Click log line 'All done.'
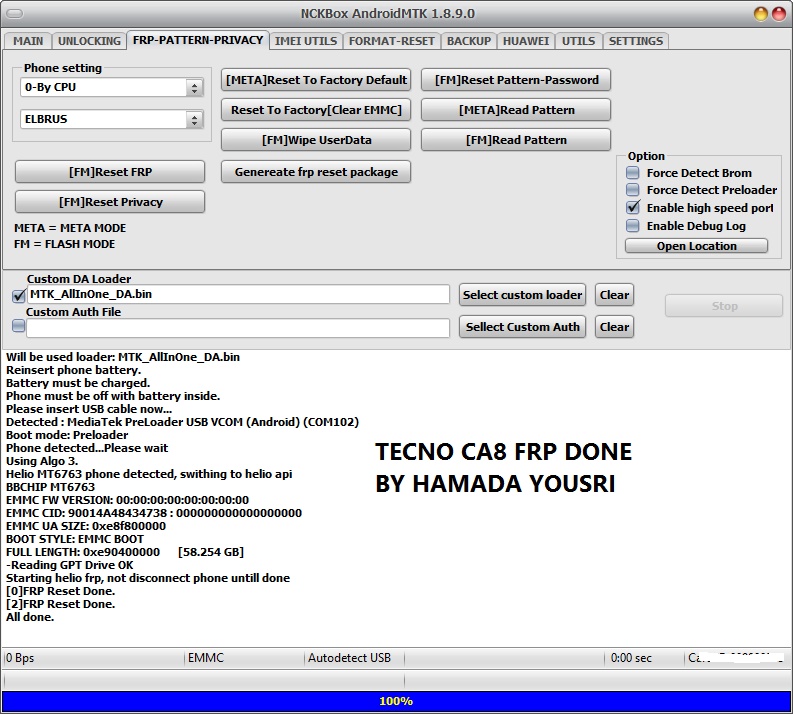The height and width of the screenshot is (714, 793). point(30,617)
